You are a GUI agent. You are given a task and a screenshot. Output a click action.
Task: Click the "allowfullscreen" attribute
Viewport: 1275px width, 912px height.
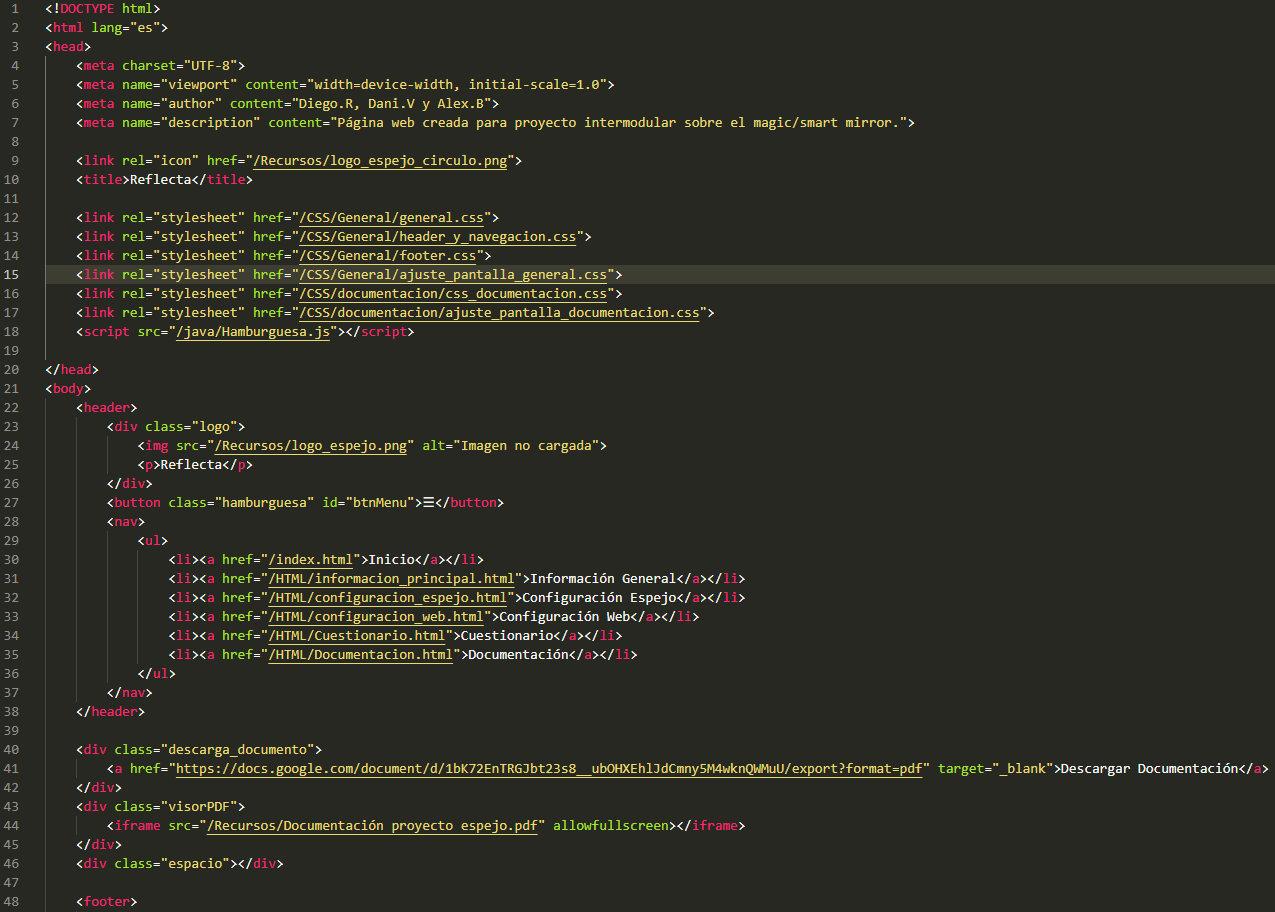[x=610, y=825]
